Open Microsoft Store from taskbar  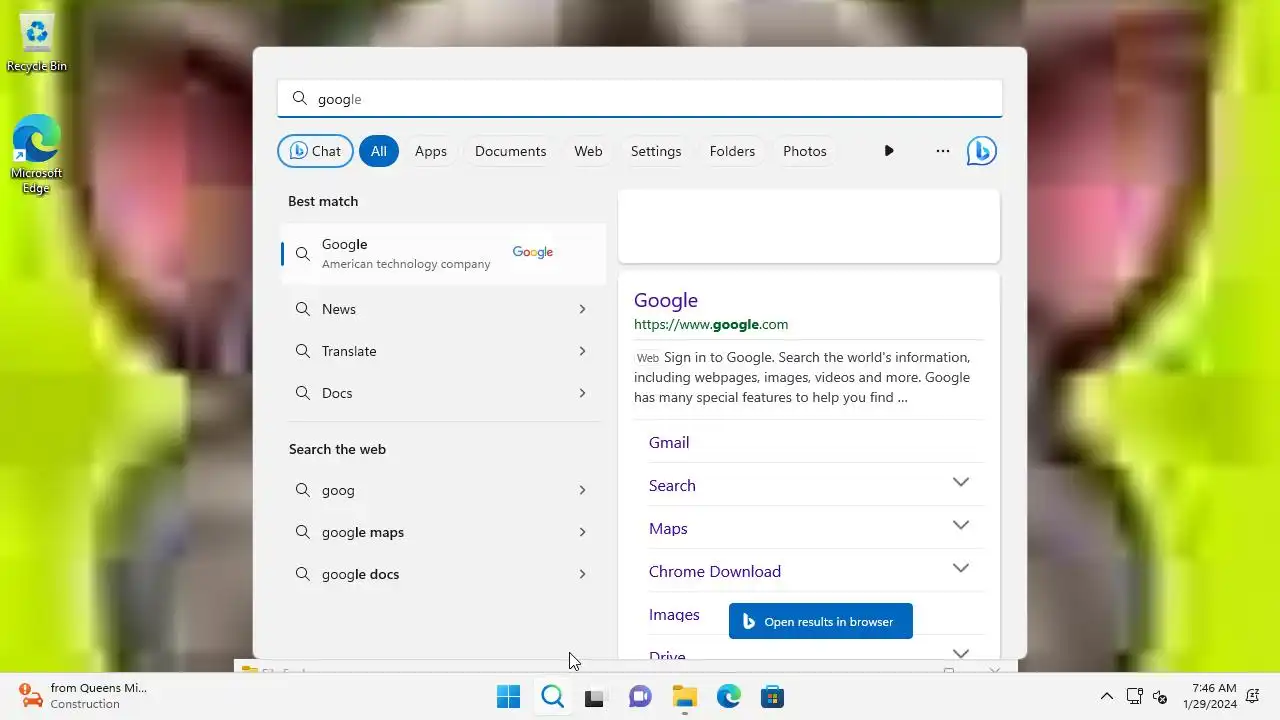click(x=772, y=697)
